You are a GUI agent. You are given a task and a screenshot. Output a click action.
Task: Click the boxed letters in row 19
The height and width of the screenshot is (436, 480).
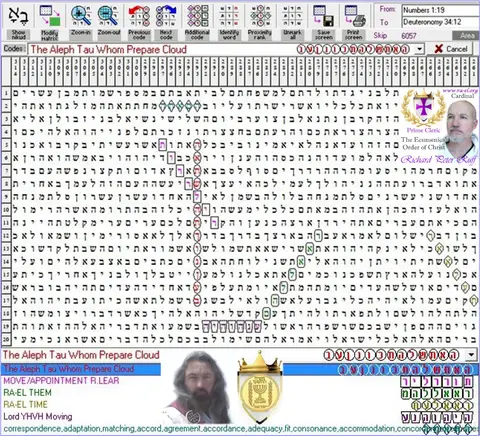pyautogui.click(x=232, y=326)
